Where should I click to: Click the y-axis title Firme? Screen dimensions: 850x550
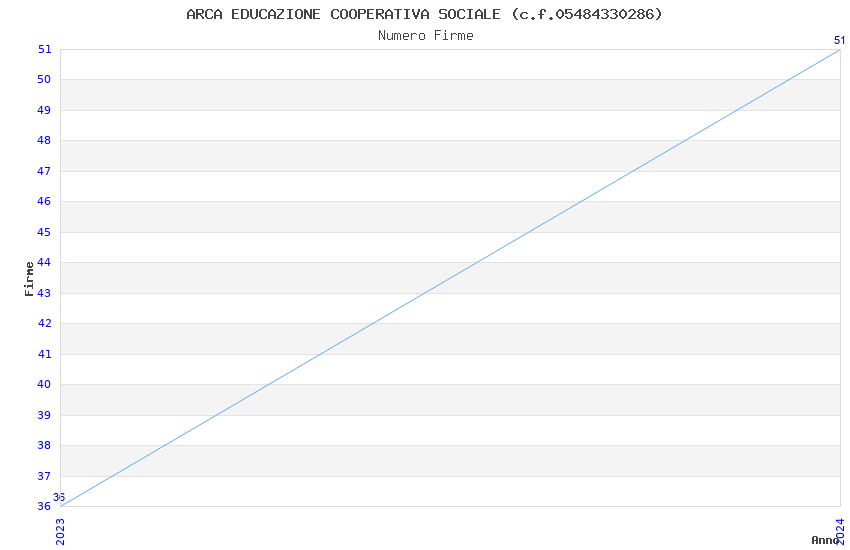(x=29, y=279)
